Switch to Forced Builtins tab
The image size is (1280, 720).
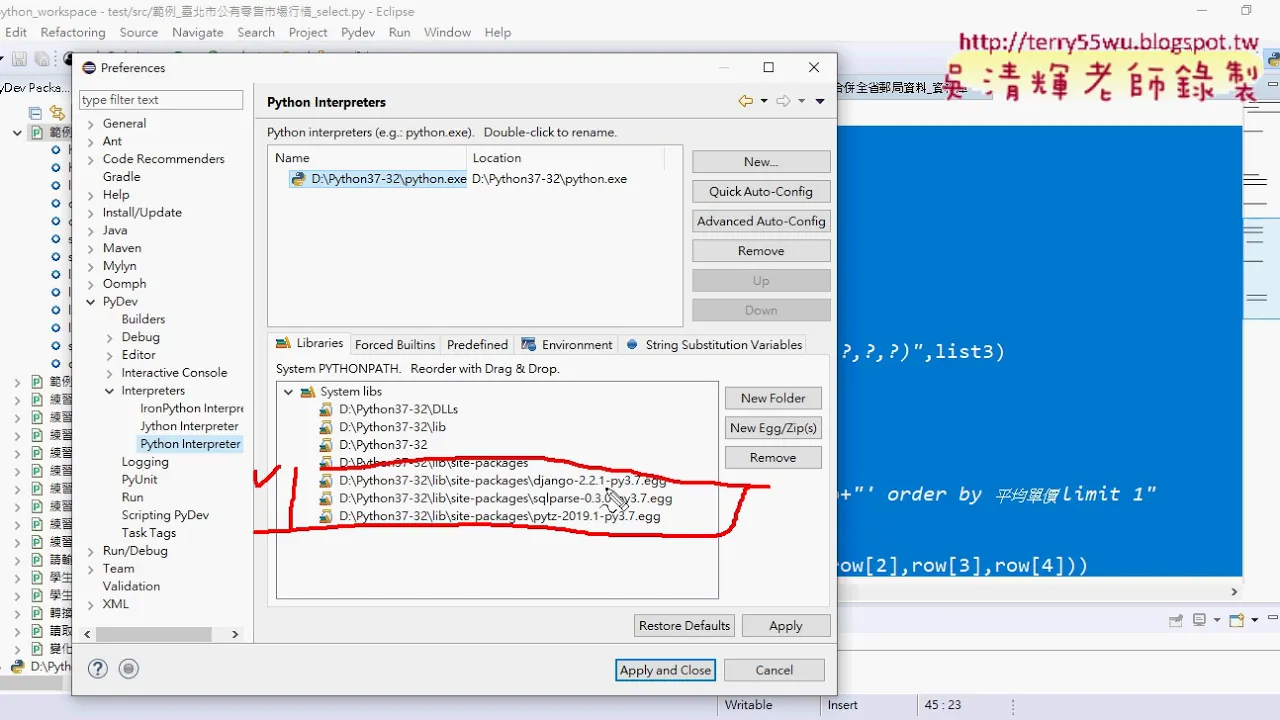point(395,345)
